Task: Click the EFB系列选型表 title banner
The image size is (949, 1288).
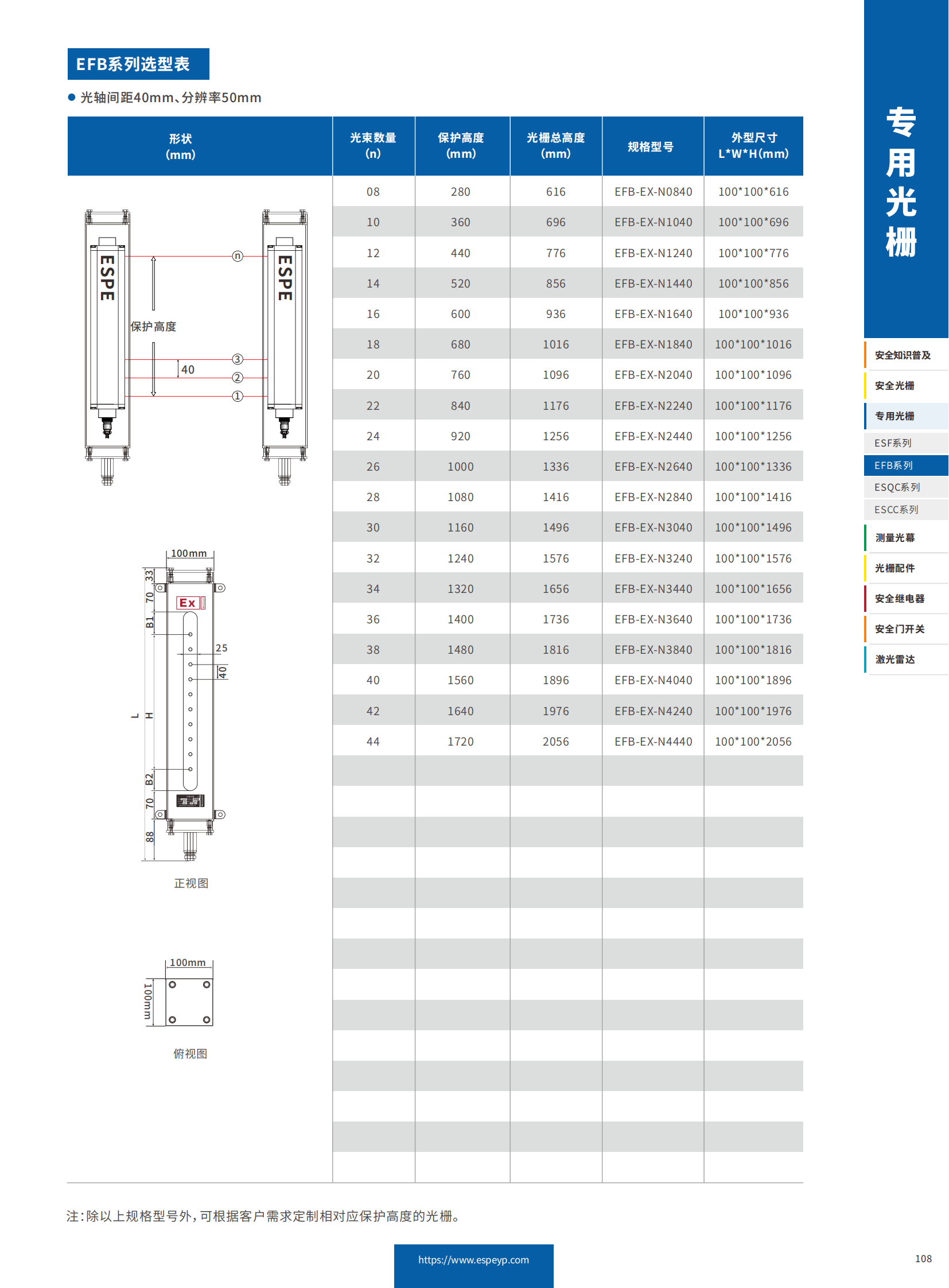Action: [138, 64]
